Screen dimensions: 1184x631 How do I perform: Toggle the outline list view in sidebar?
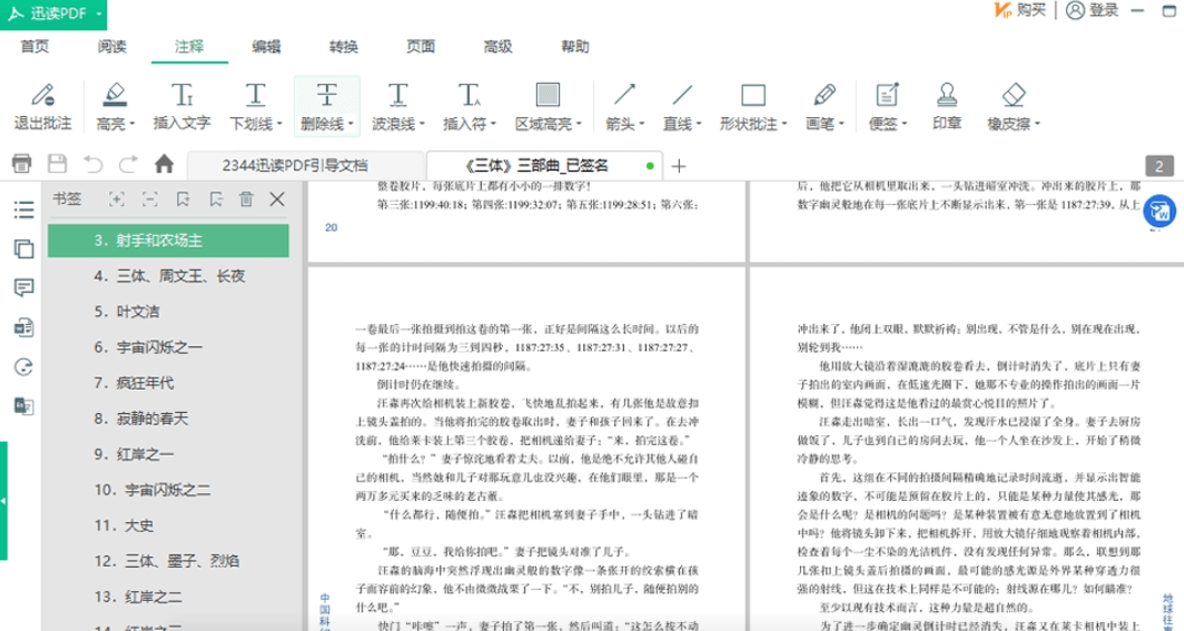[x=24, y=210]
